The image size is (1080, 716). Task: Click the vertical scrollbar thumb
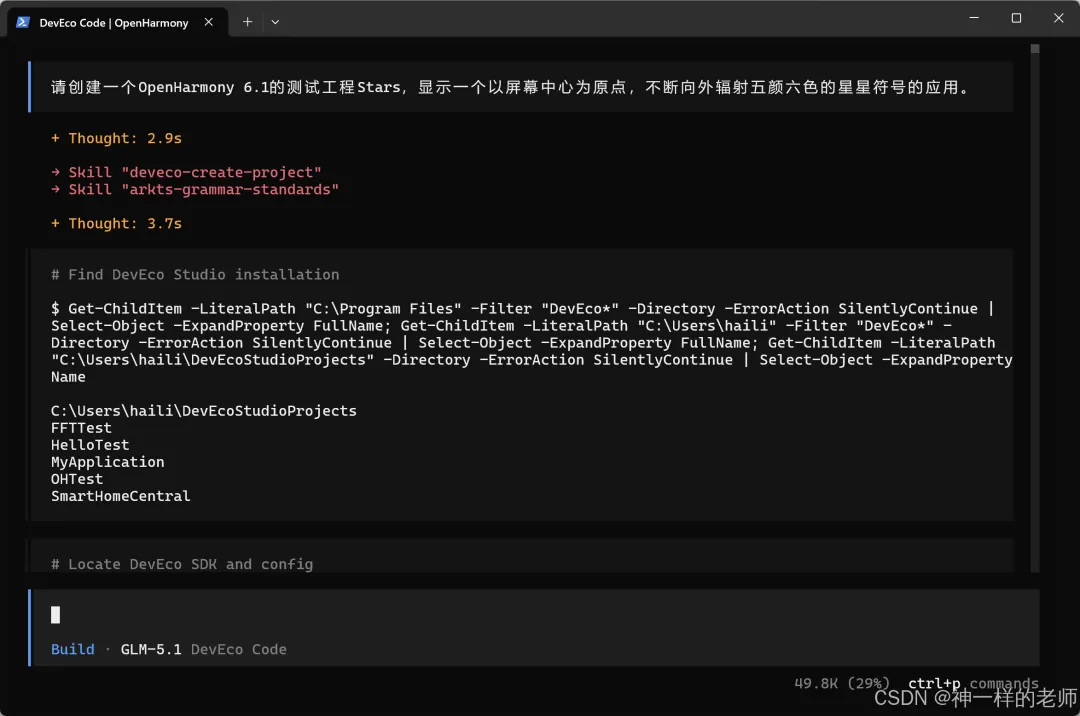click(x=1035, y=49)
